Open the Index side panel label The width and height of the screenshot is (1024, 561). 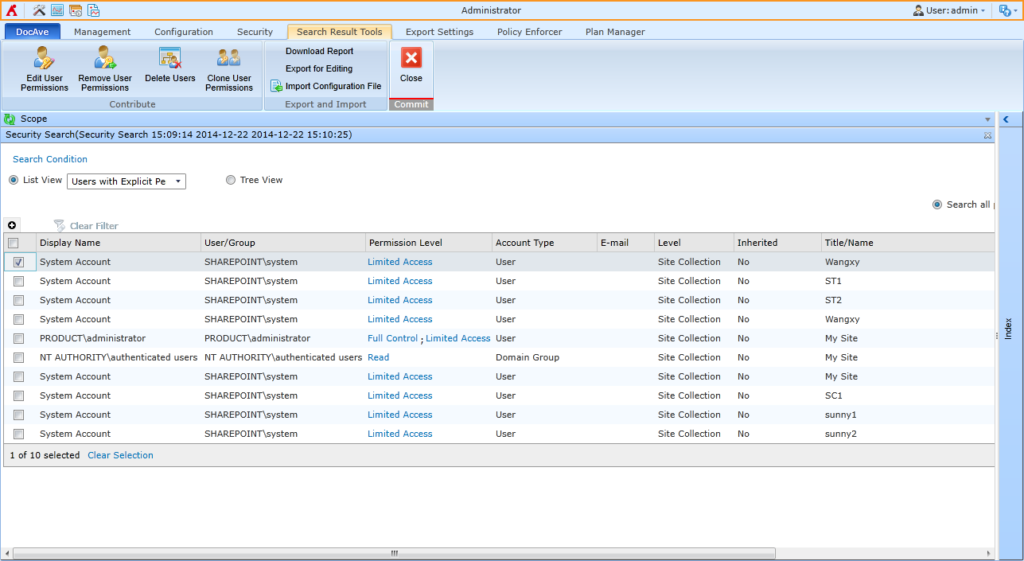pyautogui.click(x=1008, y=329)
